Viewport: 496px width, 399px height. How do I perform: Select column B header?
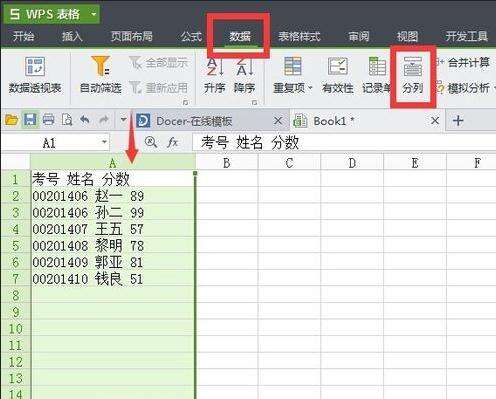[x=227, y=163]
